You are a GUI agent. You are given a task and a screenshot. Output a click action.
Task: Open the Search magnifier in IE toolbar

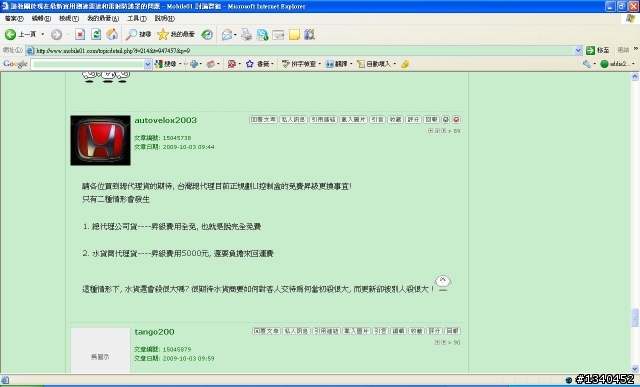[138, 35]
